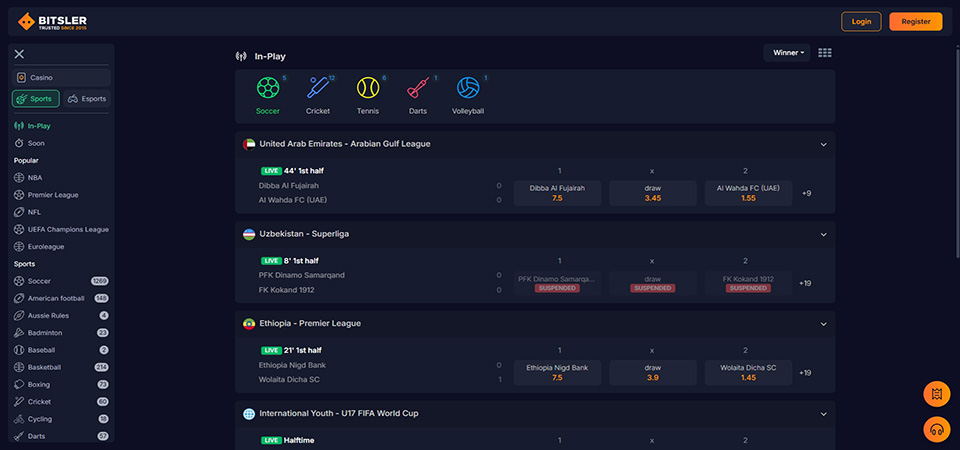Choose the Tennis ball icon

point(368,88)
